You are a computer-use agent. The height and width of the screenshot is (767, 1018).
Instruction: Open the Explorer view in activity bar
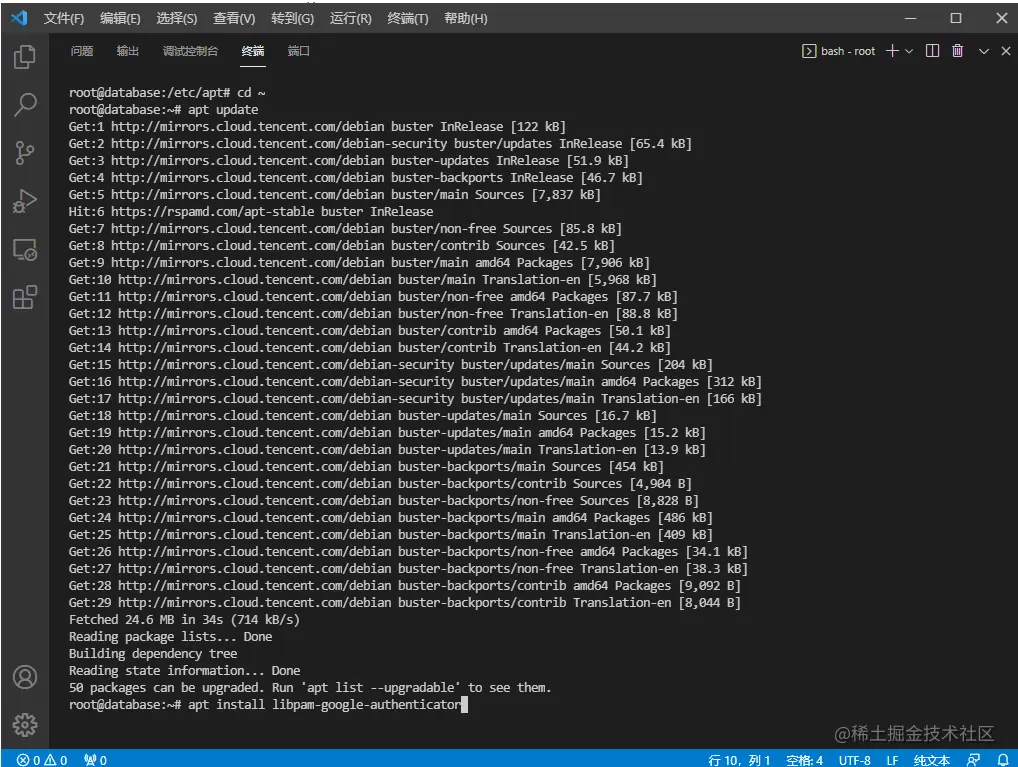[25, 57]
